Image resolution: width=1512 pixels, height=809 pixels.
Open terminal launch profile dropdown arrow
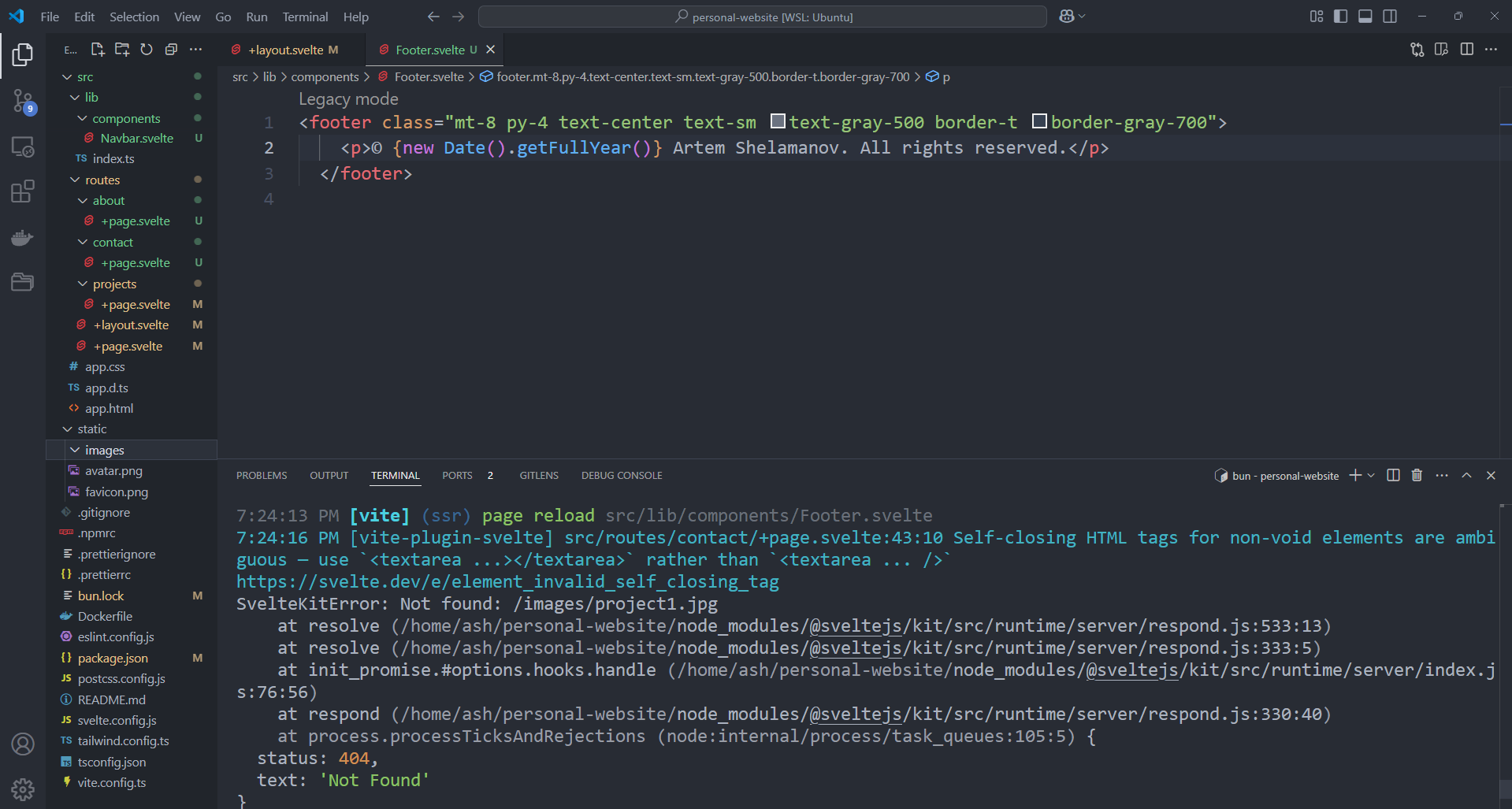point(1371,475)
